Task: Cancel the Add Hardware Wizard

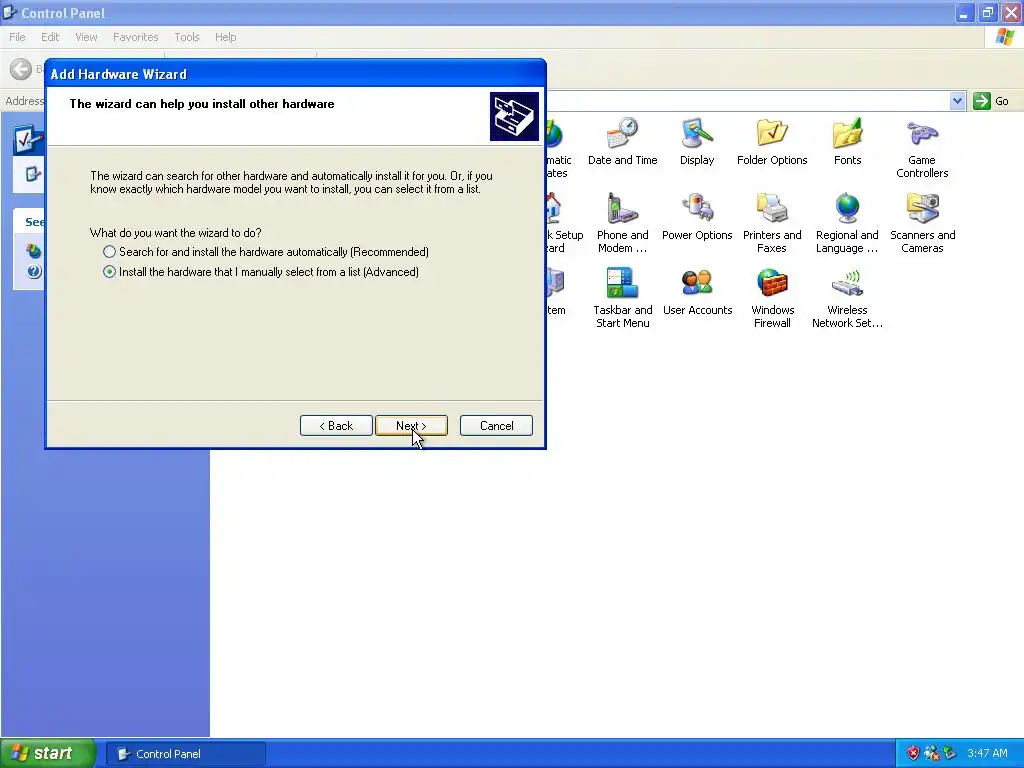Action: [496, 426]
